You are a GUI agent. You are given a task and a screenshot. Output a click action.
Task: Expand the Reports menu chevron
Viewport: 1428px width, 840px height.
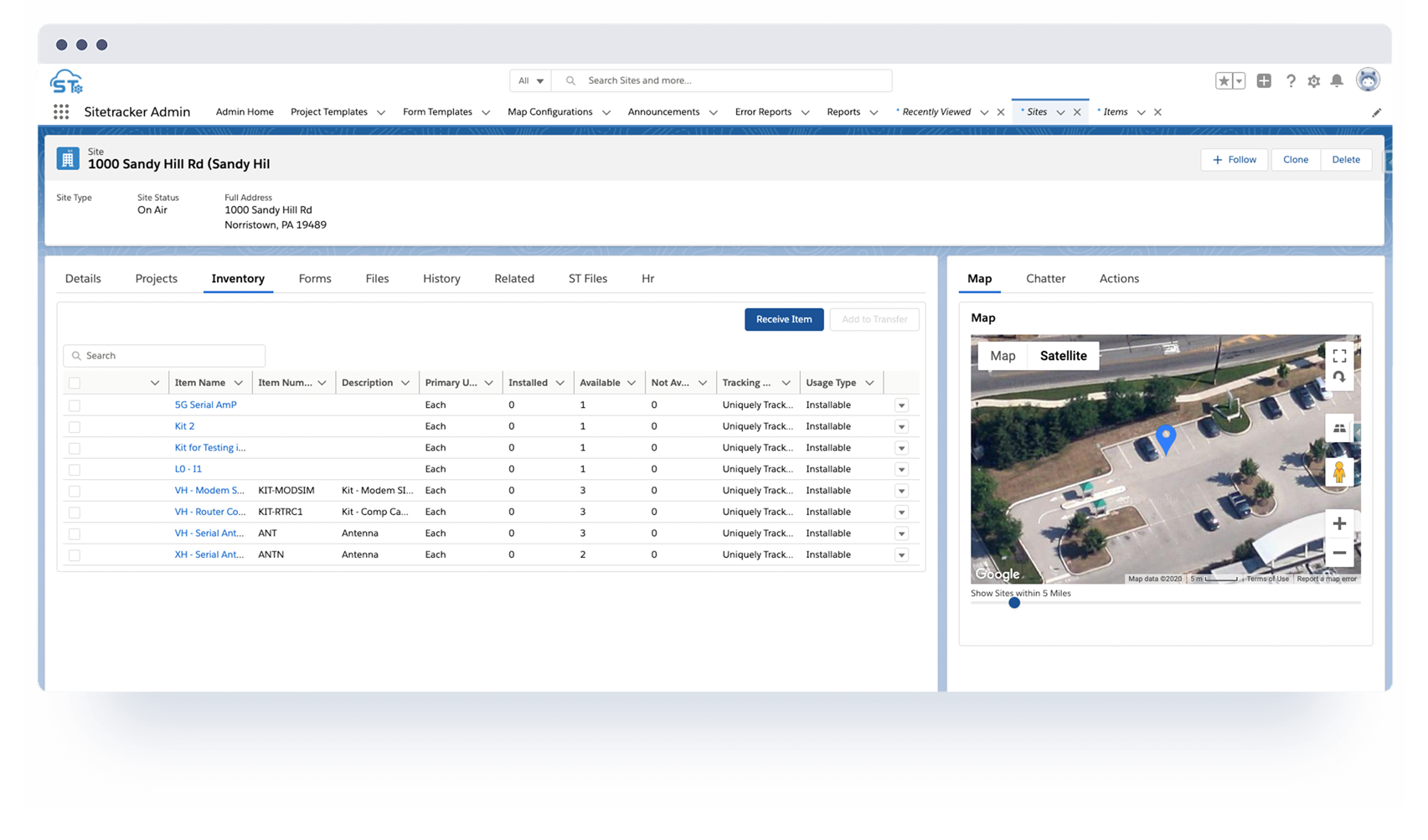[x=874, y=112]
